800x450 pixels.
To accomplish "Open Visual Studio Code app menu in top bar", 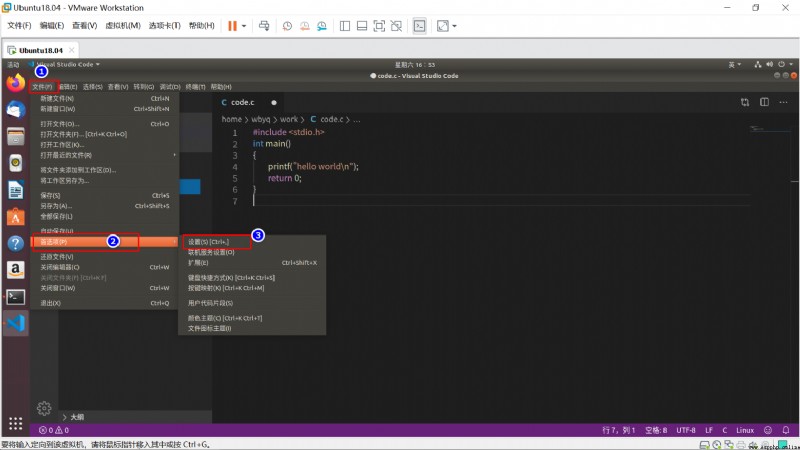I will [67, 64].
